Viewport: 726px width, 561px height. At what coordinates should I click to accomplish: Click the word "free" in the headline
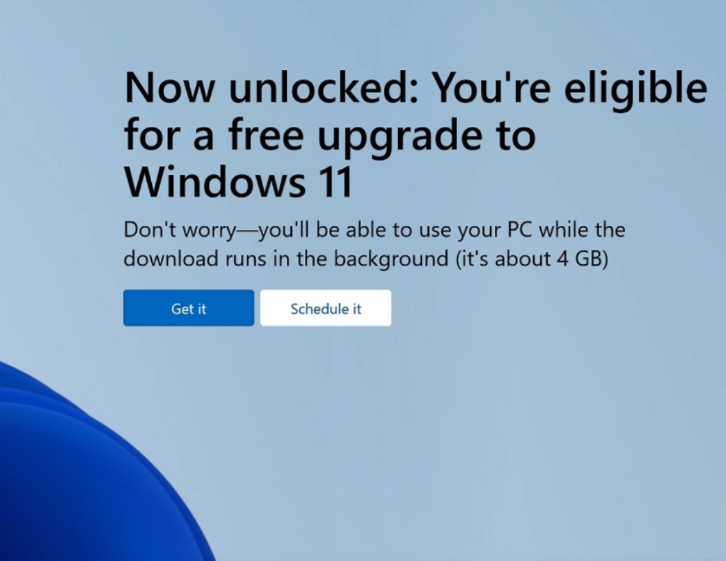(x=266, y=134)
